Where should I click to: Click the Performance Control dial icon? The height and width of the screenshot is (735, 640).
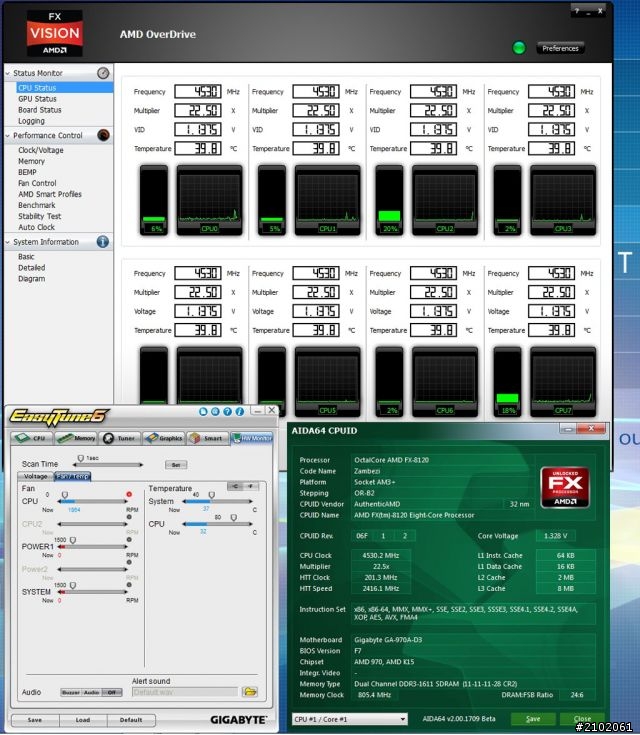[x=103, y=135]
